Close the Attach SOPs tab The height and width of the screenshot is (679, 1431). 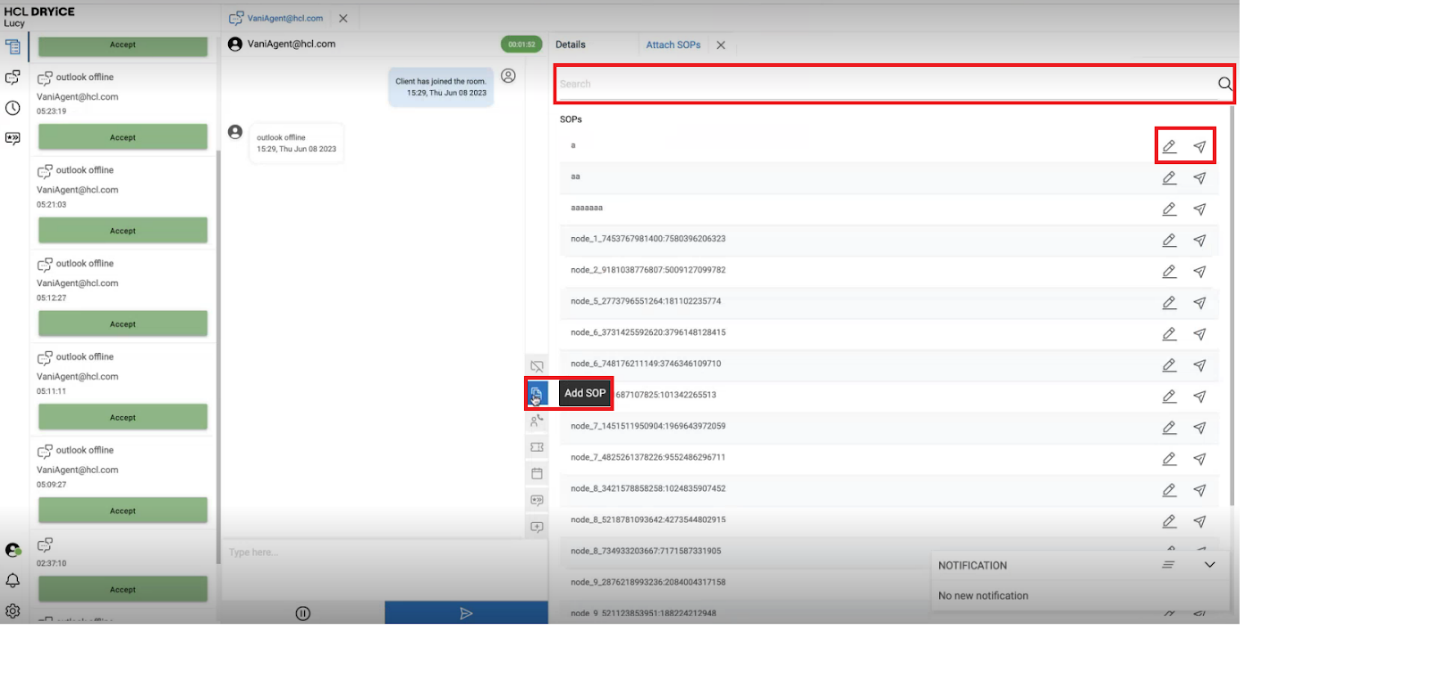point(720,45)
